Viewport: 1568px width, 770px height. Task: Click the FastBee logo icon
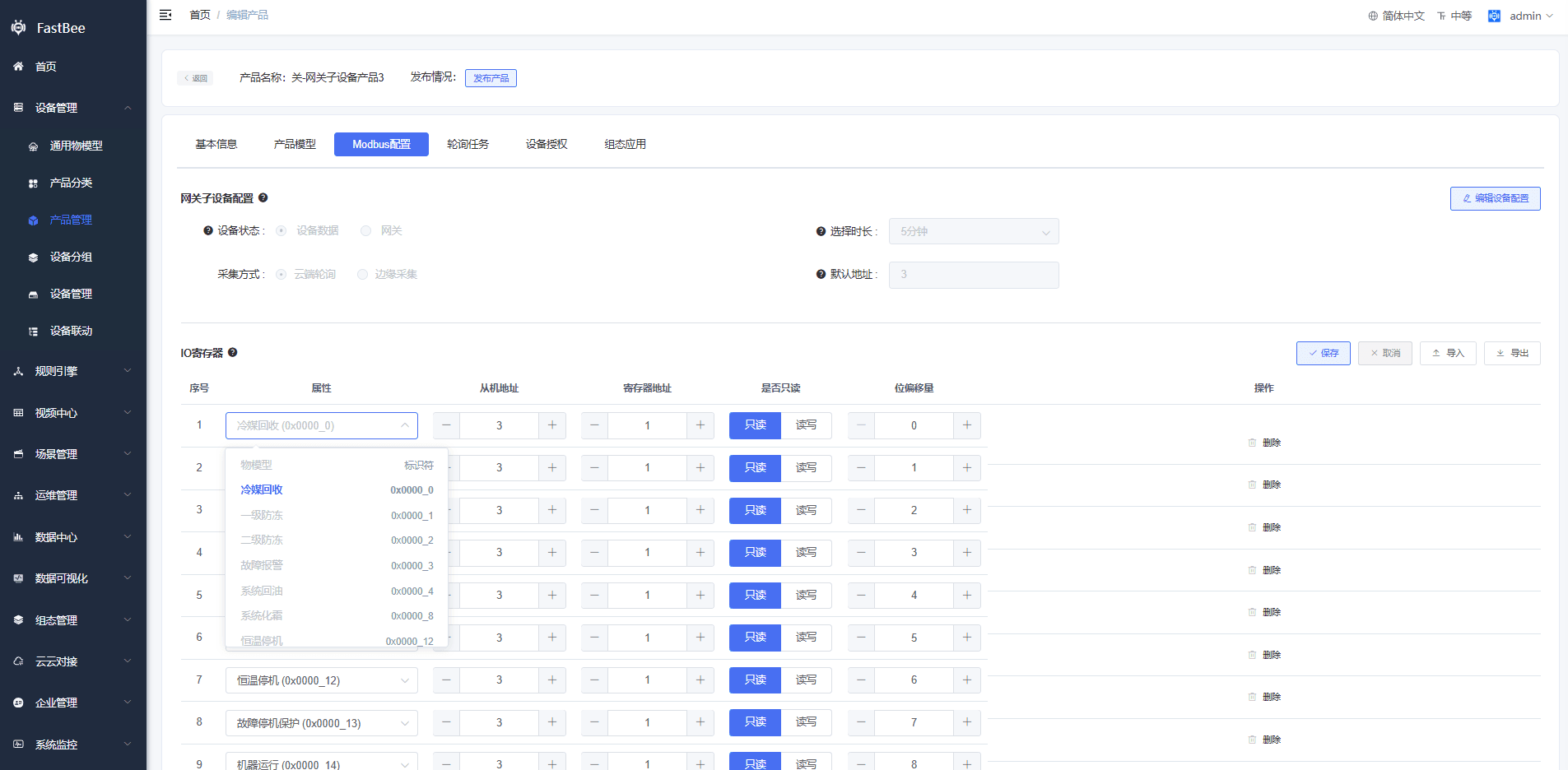18,27
